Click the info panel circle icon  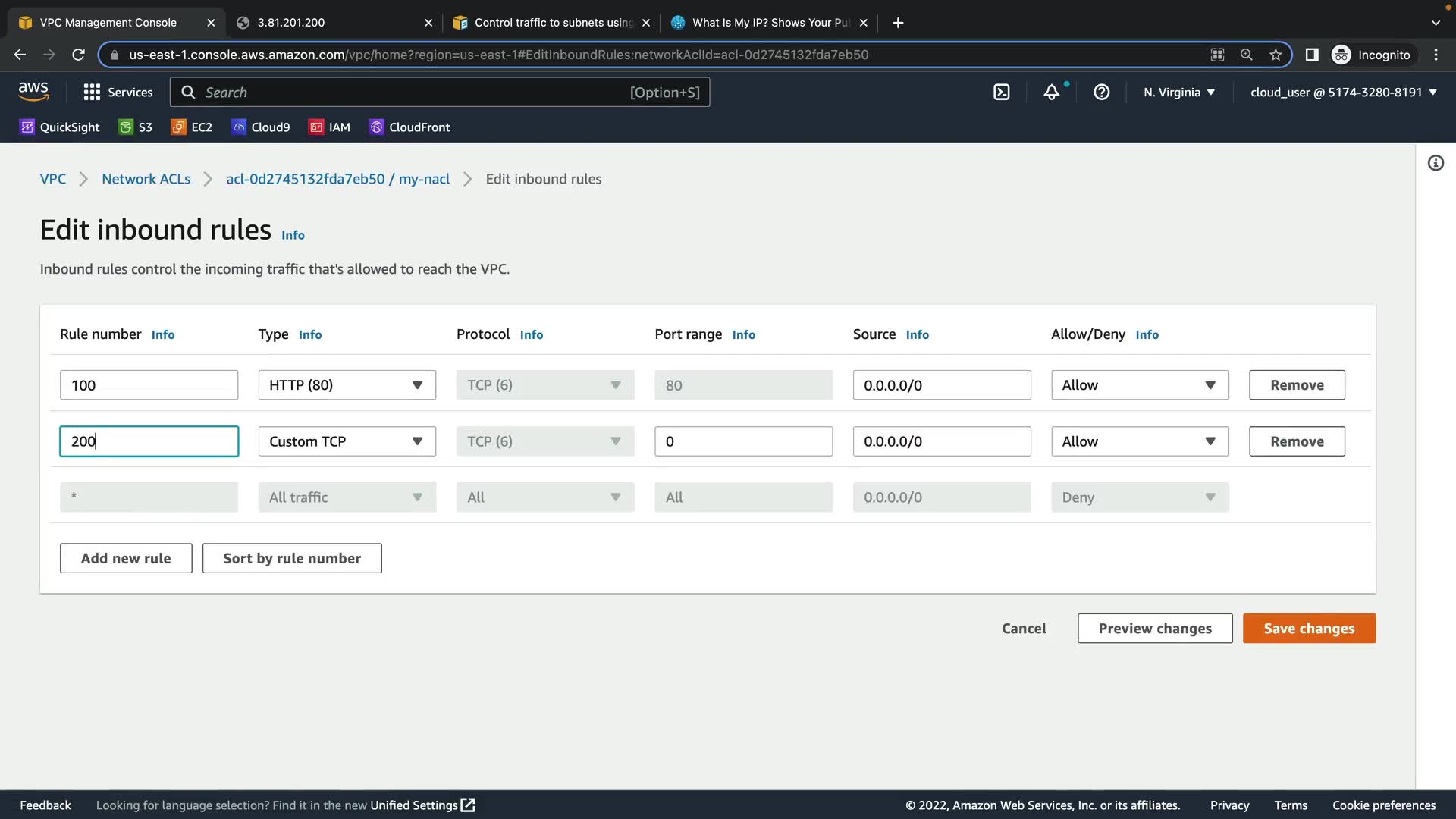[x=1436, y=163]
